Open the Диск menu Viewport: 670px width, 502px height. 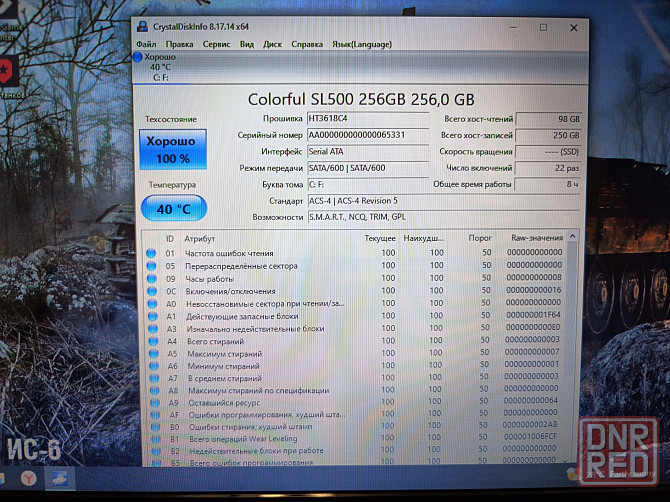pyautogui.click(x=272, y=44)
